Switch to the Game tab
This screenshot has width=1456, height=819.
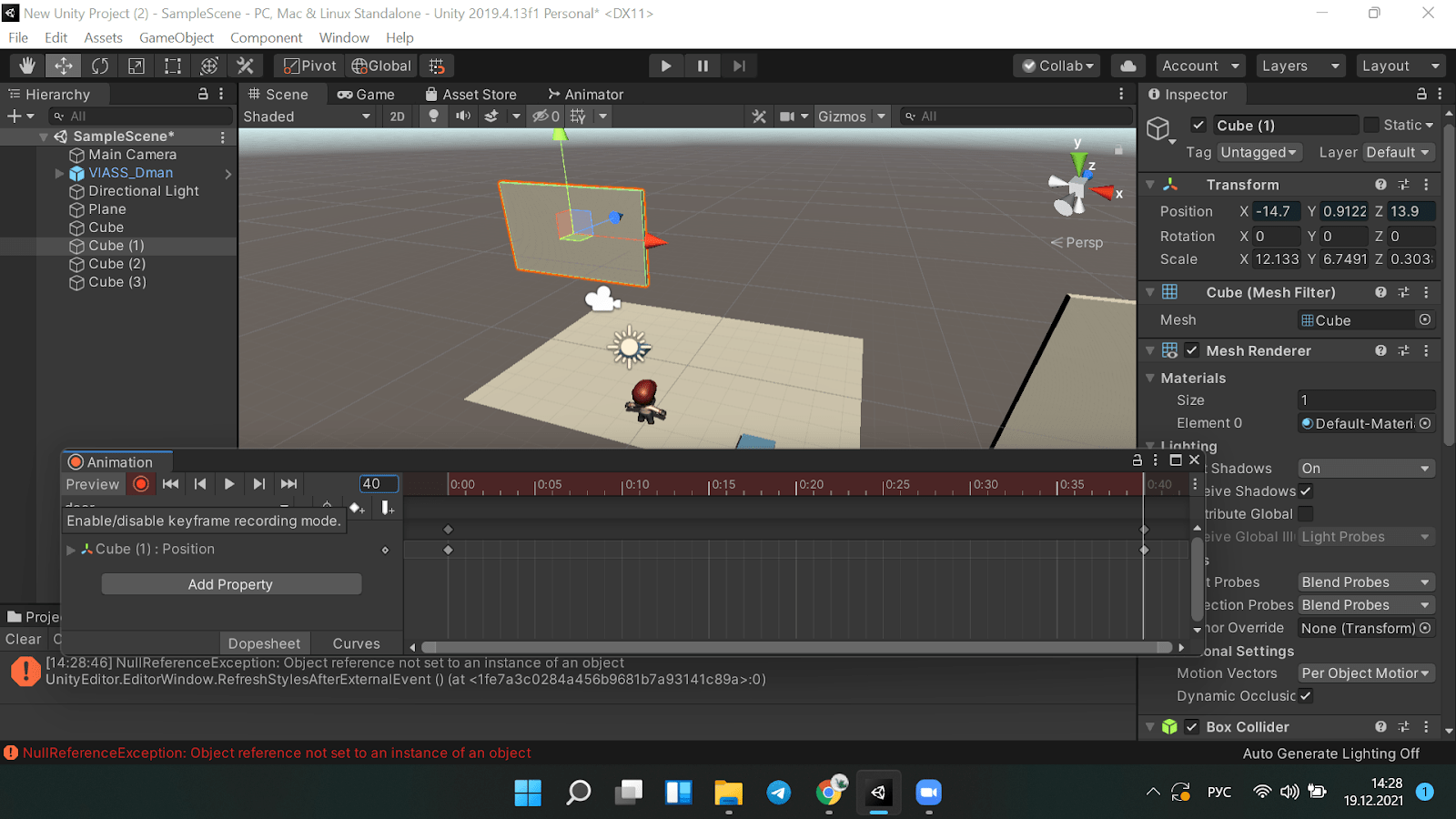point(366,94)
